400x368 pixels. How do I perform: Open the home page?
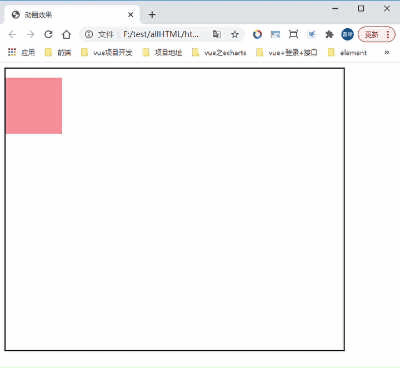tap(67, 34)
